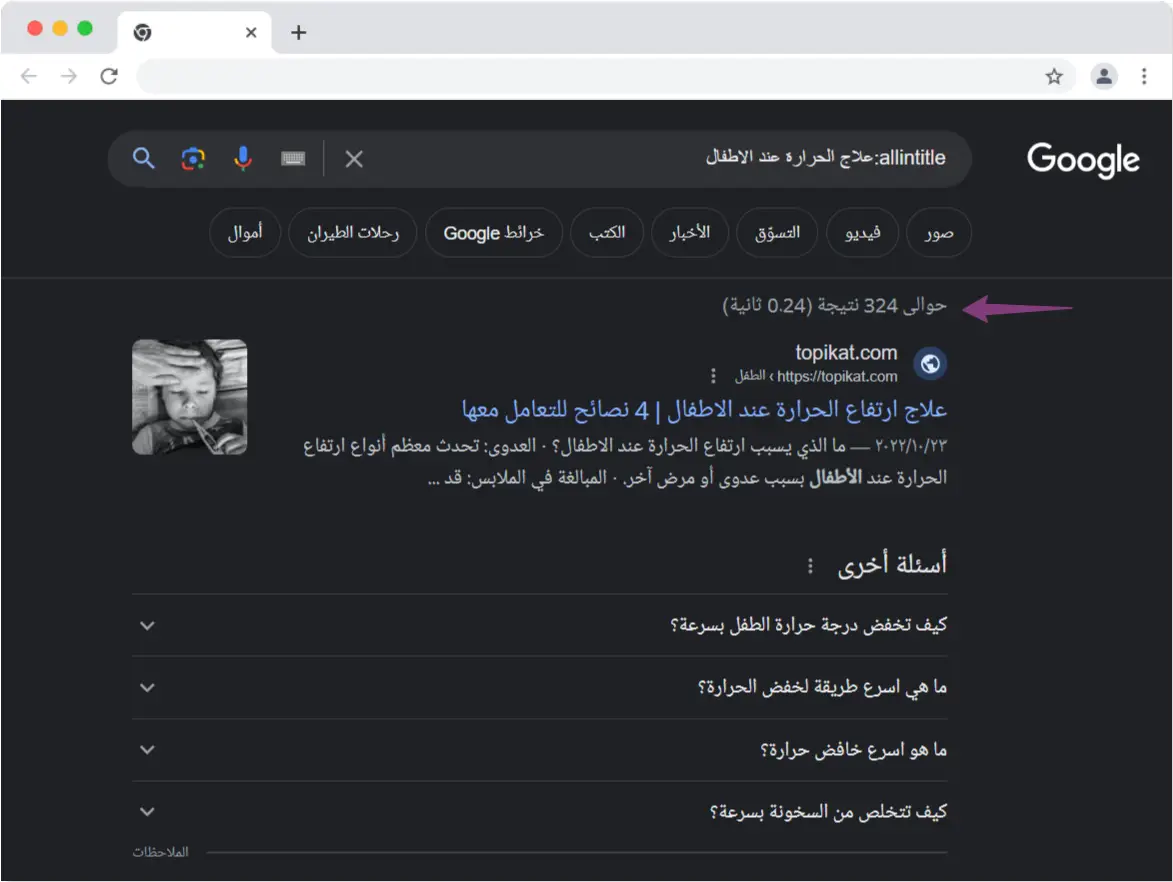Screen dimensions: 1173x882
Task: Switch to the صور image results tab
Action: 938,232
